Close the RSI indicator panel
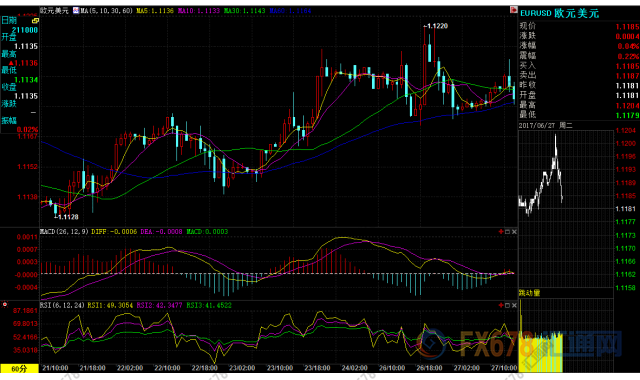 [x=514, y=305]
